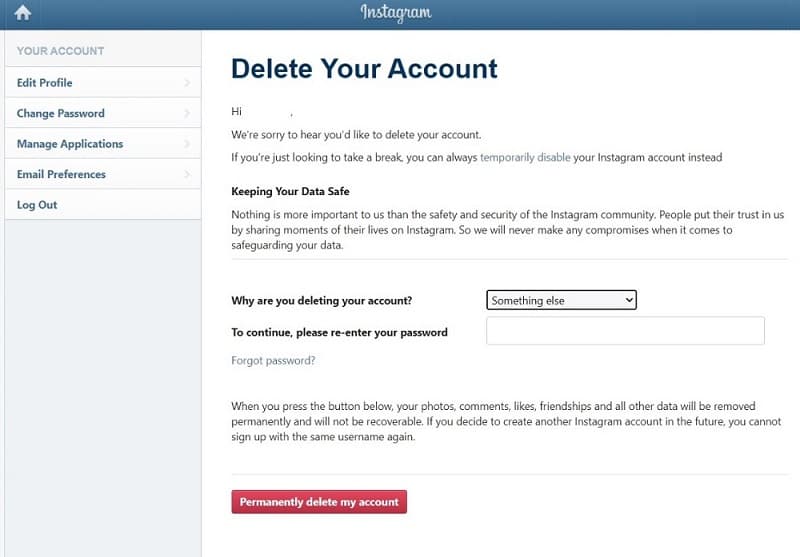This screenshot has width=800, height=557.
Task: Select Email Preferences in the sidebar
Action: point(61,175)
